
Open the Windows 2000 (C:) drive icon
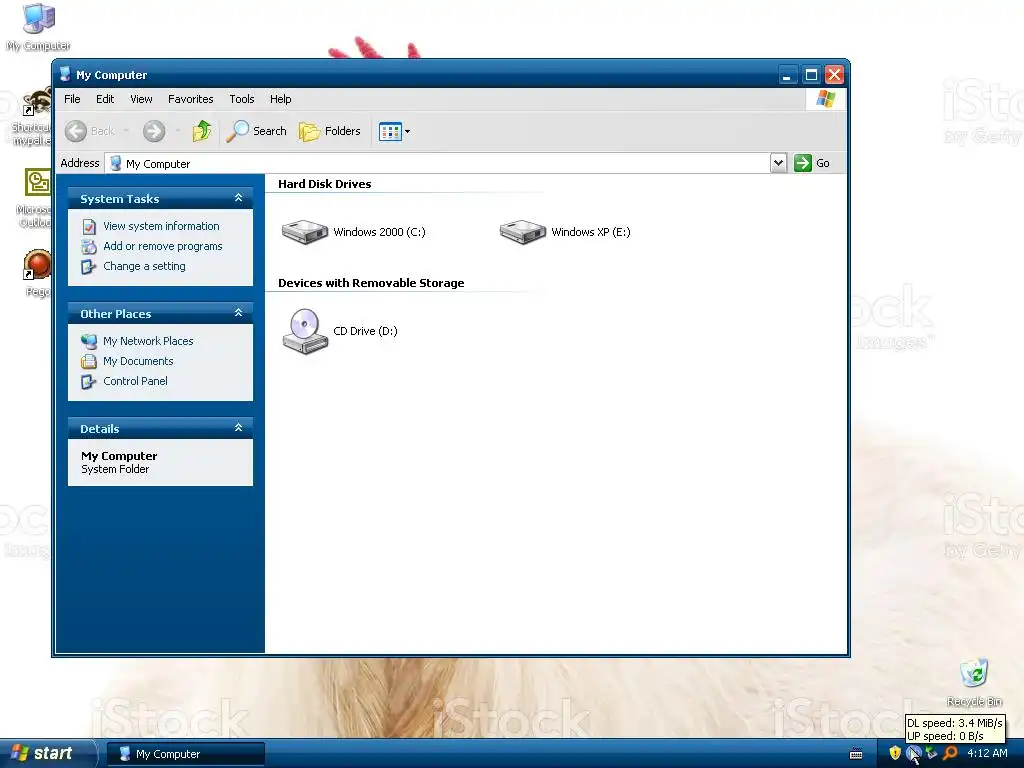pyautogui.click(x=304, y=232)
